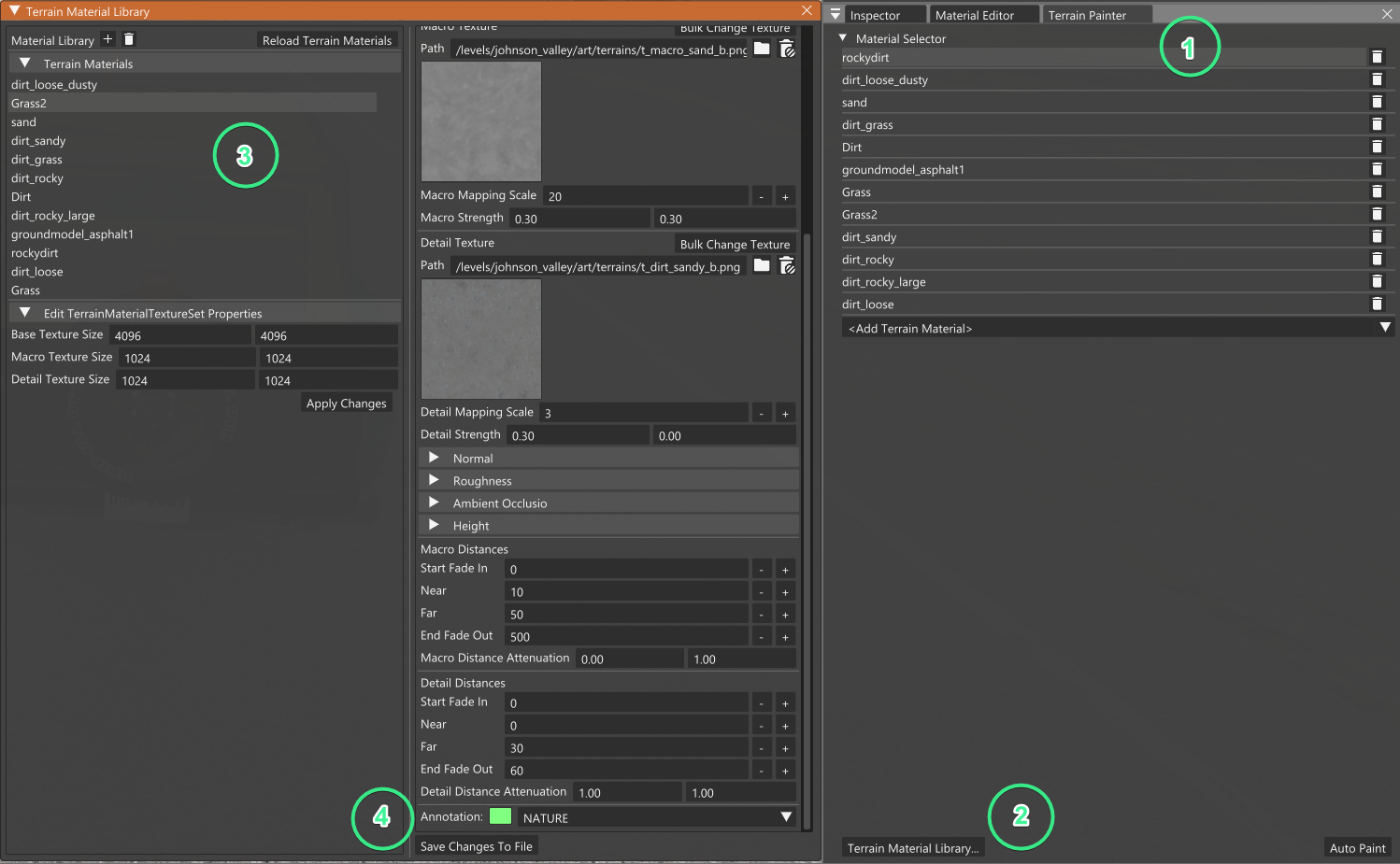1400x864 pixels.
Task: Remove the dirt_loose material with its trash icon
Action: (1377, 303)
